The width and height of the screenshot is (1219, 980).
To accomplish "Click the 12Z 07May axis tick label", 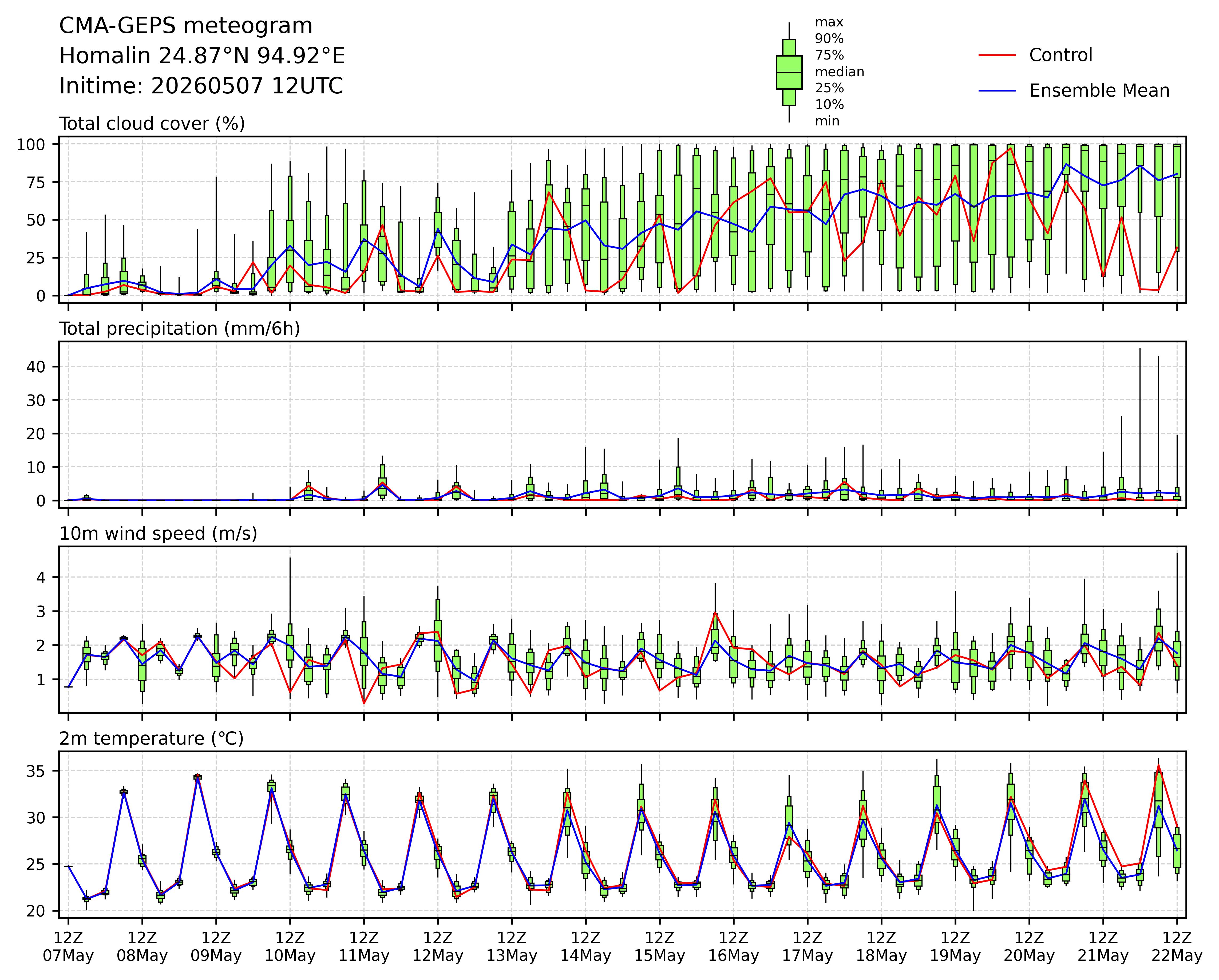I will 68,947.
